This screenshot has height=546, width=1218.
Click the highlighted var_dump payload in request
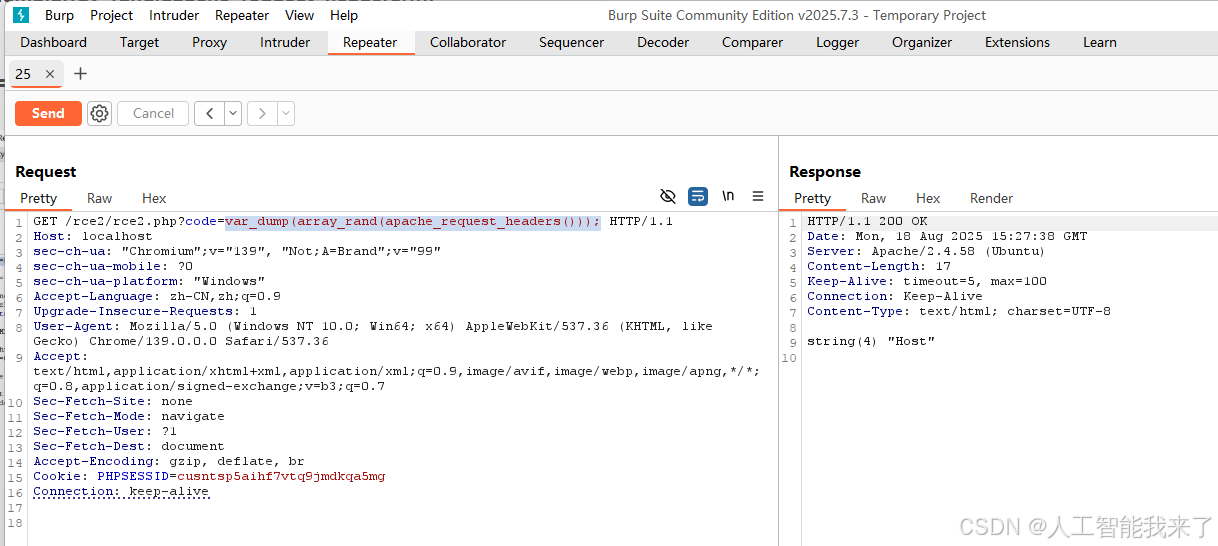(413, 221)
